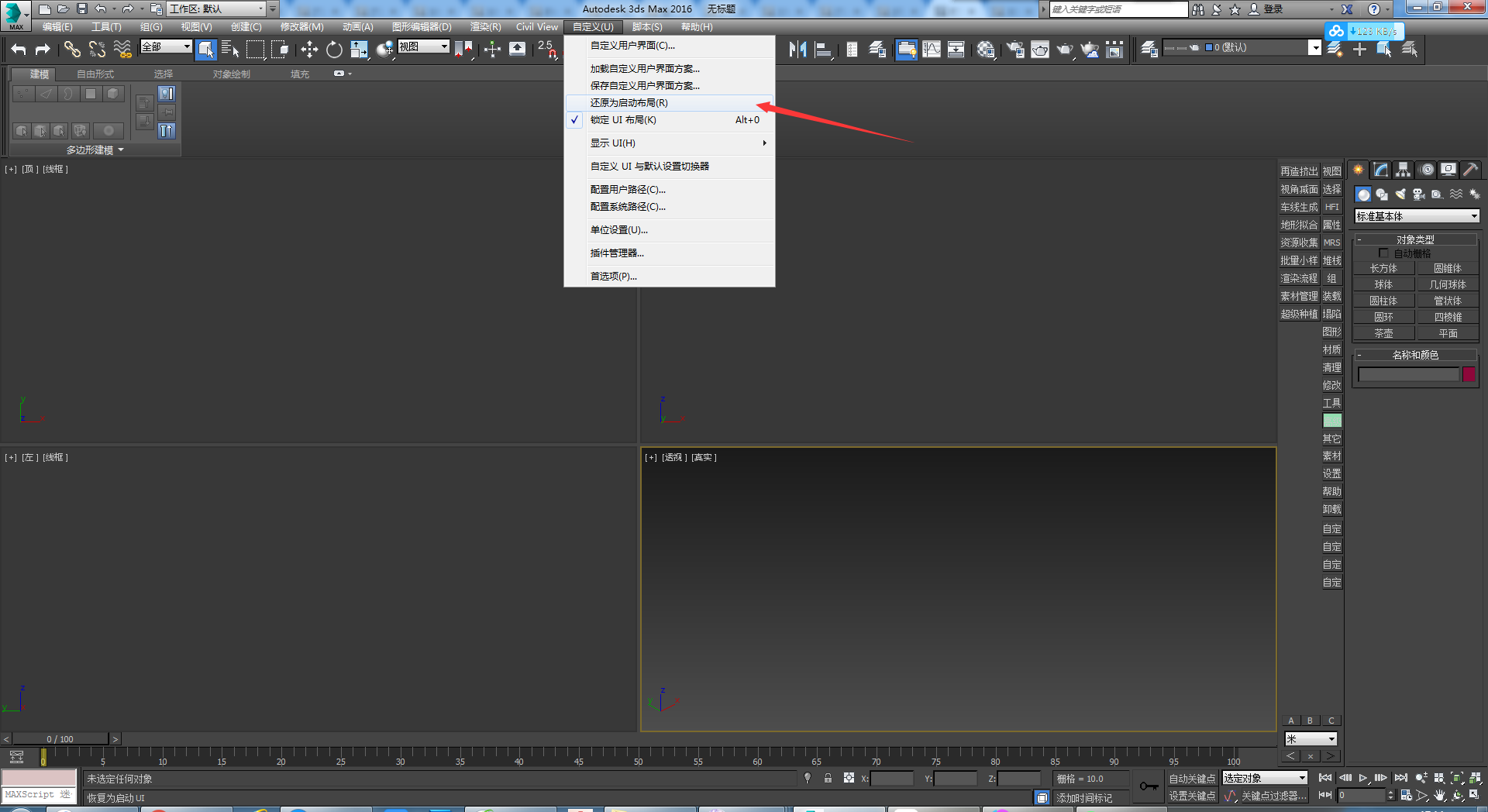Open 自定义用户界面(C)... menu item

coord(670,45)
